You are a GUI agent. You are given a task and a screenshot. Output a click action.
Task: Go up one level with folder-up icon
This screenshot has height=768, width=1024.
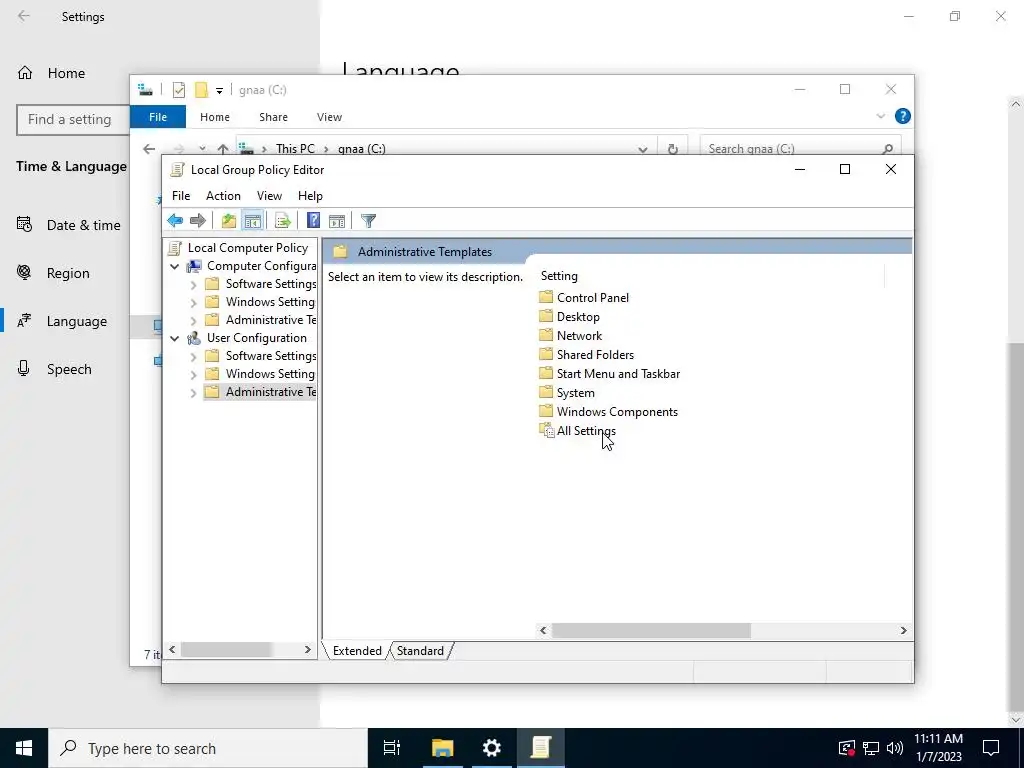(229, 221)
